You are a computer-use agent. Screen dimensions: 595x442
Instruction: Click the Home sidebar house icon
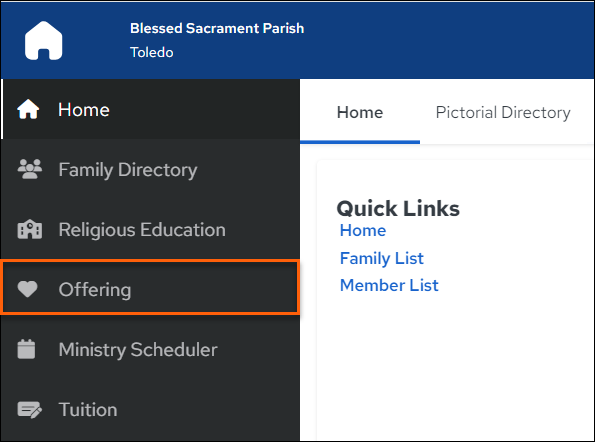[28, 109]
